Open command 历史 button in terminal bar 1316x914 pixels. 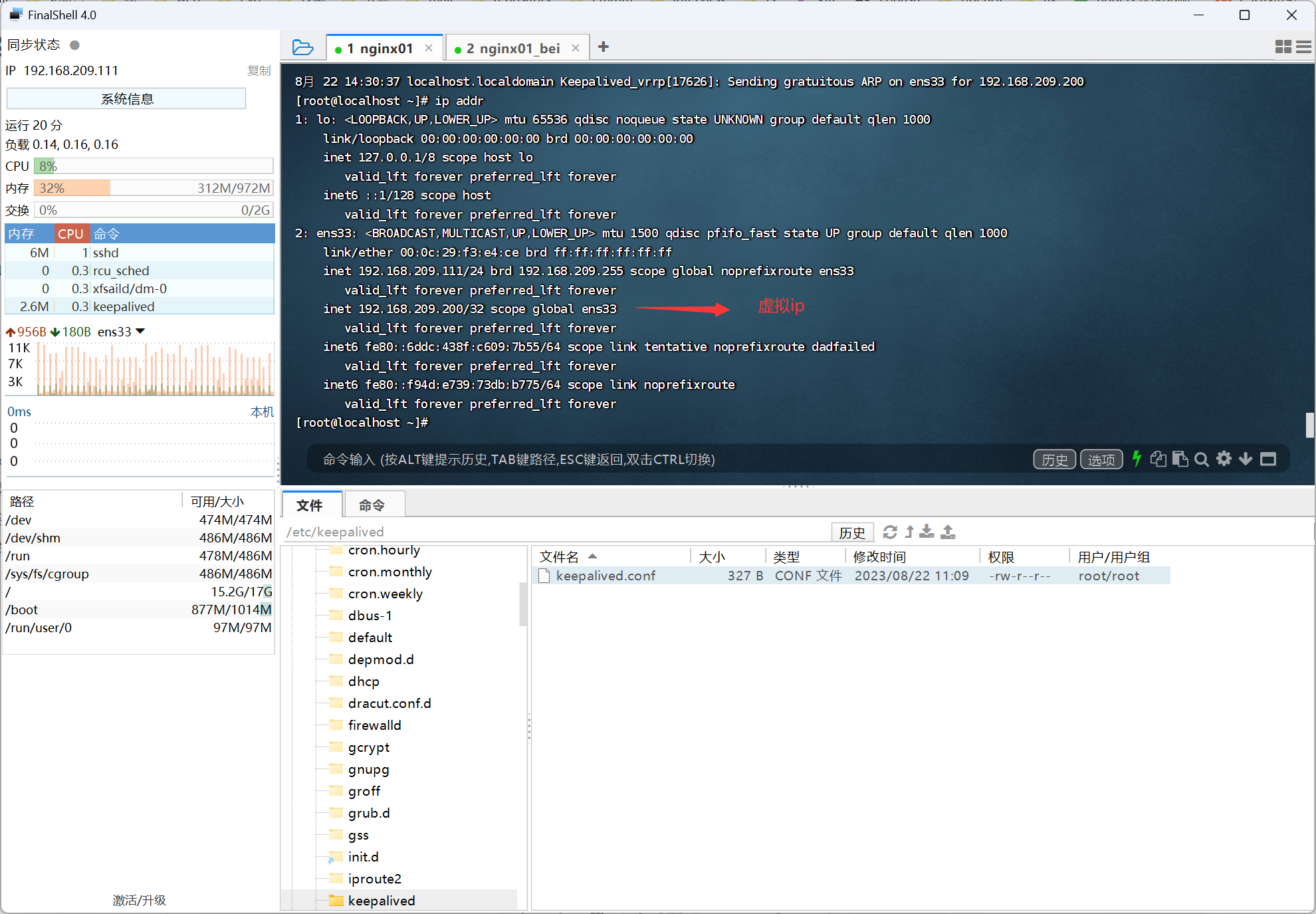click(1054, 459)
